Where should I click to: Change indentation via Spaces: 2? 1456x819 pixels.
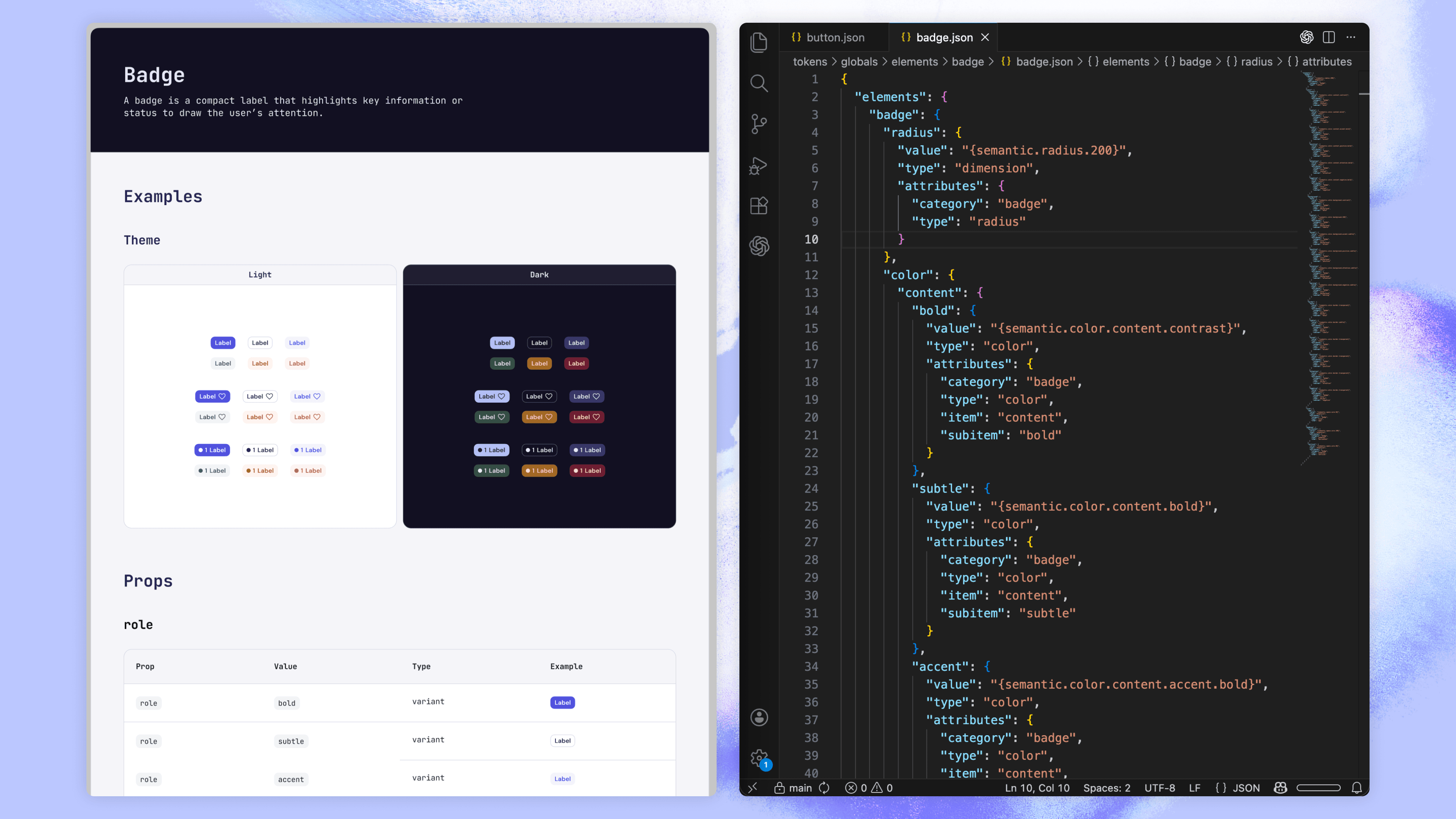pos(1107,788)
